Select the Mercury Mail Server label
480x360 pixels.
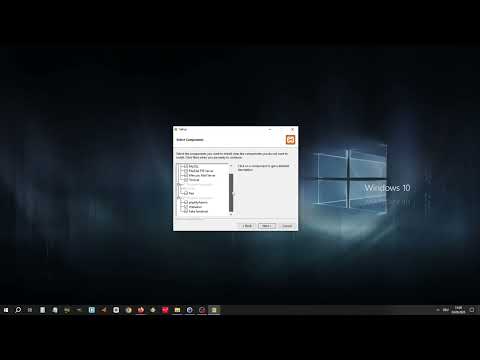[x=202, y=175]
